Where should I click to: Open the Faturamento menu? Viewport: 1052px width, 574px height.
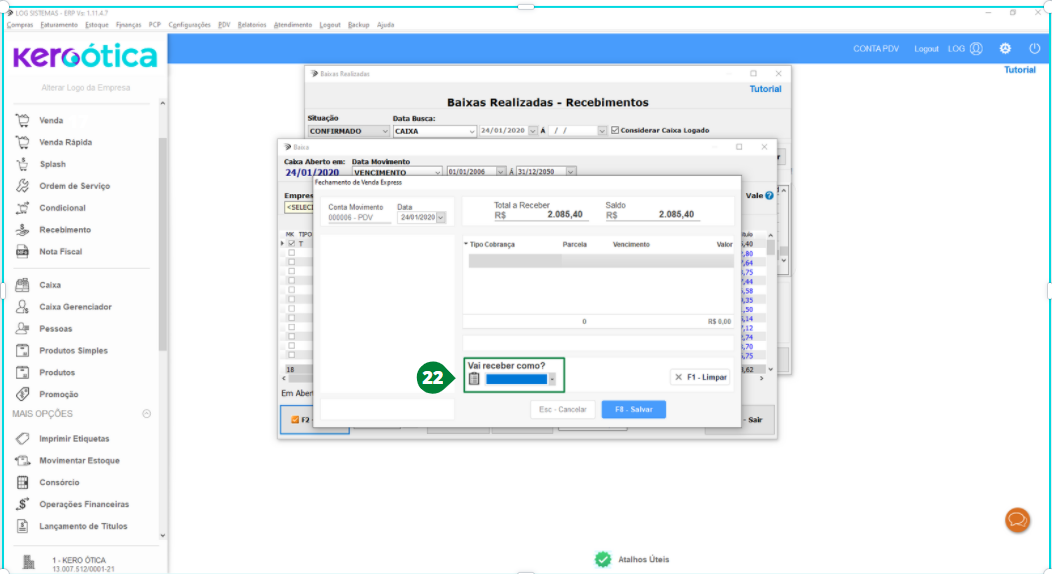tap(59, 25)
